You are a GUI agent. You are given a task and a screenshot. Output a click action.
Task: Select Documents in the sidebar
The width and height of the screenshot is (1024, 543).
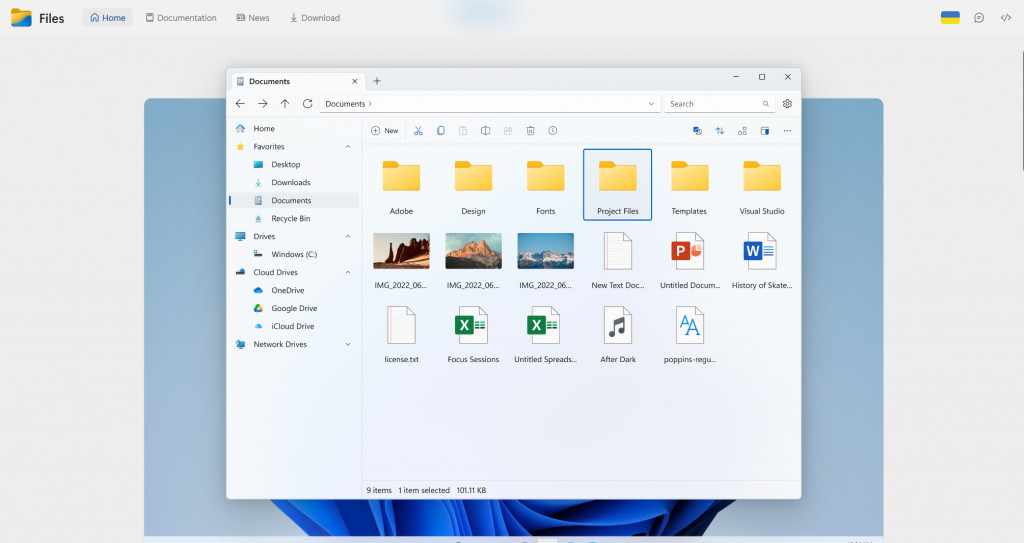295,201
